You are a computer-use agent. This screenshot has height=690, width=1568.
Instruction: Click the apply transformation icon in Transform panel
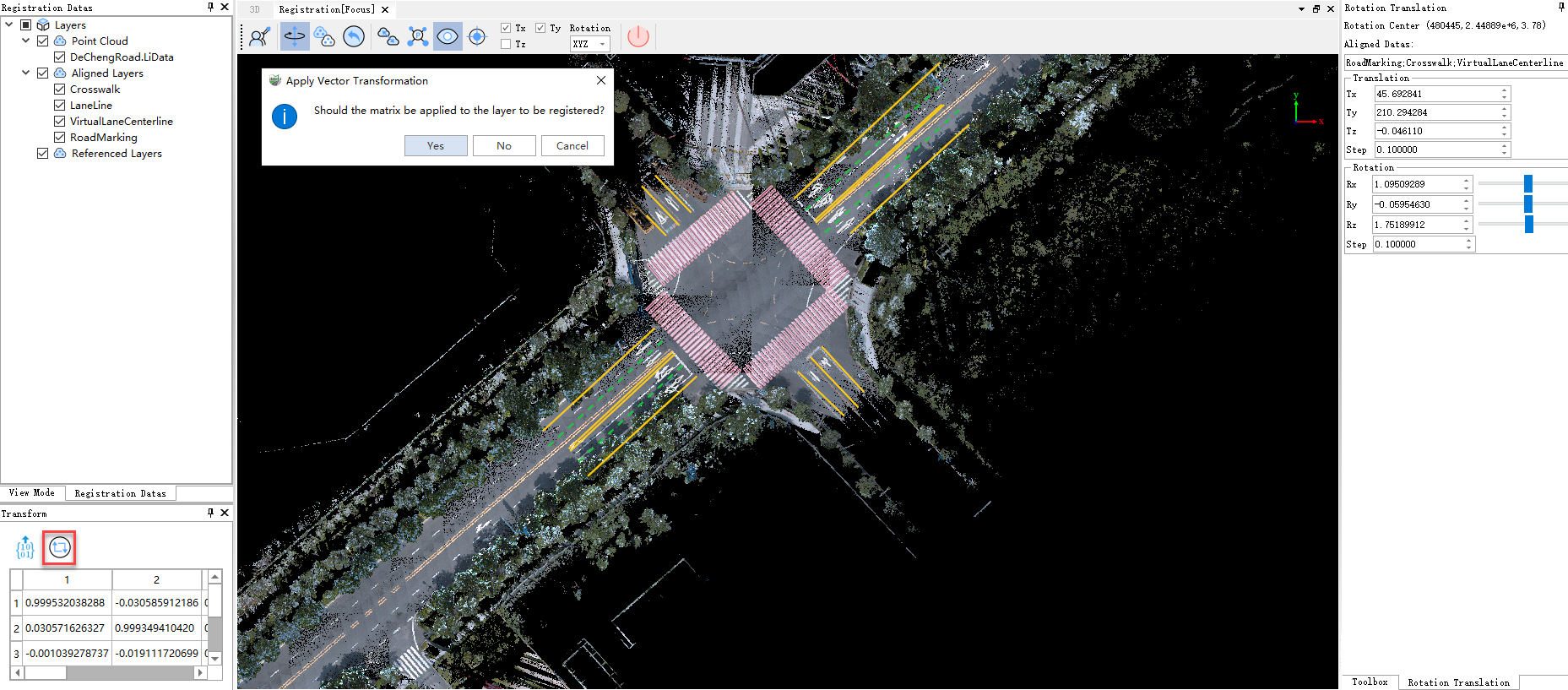pos(59,548)
